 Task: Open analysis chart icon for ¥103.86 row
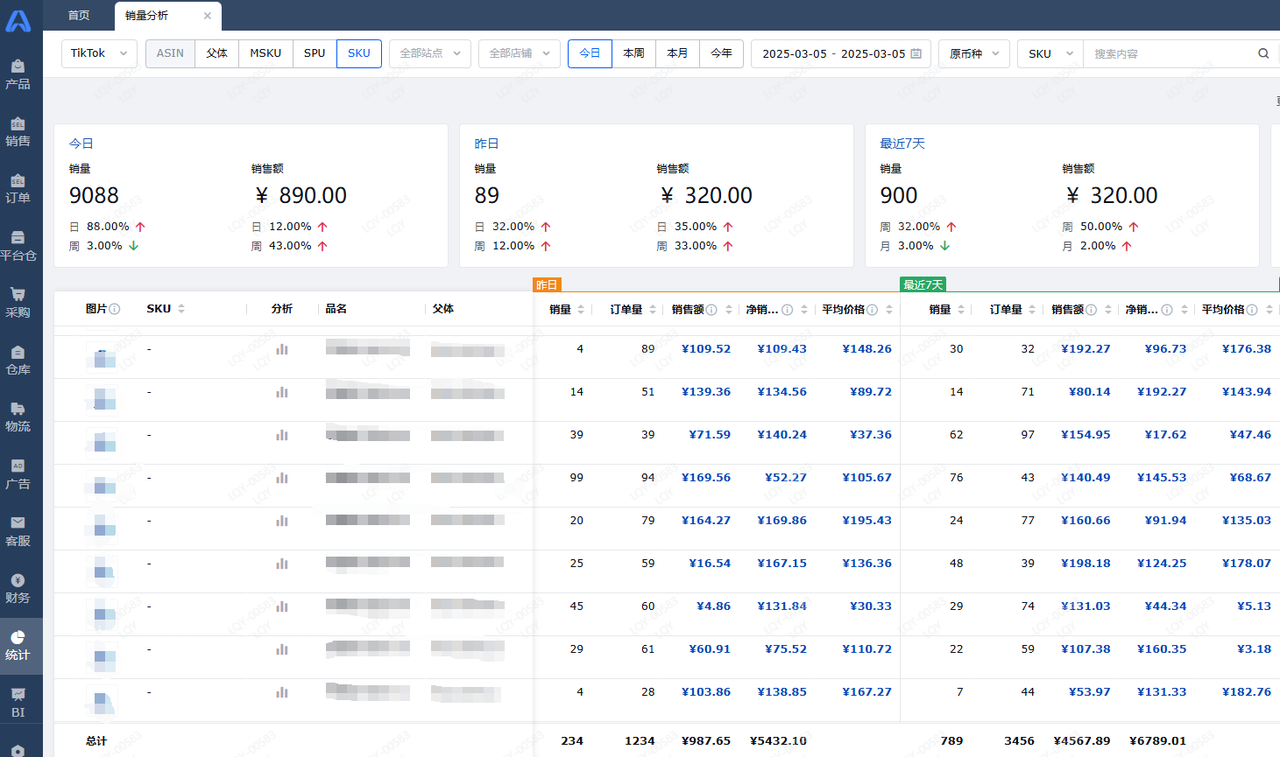coord(282,693)
